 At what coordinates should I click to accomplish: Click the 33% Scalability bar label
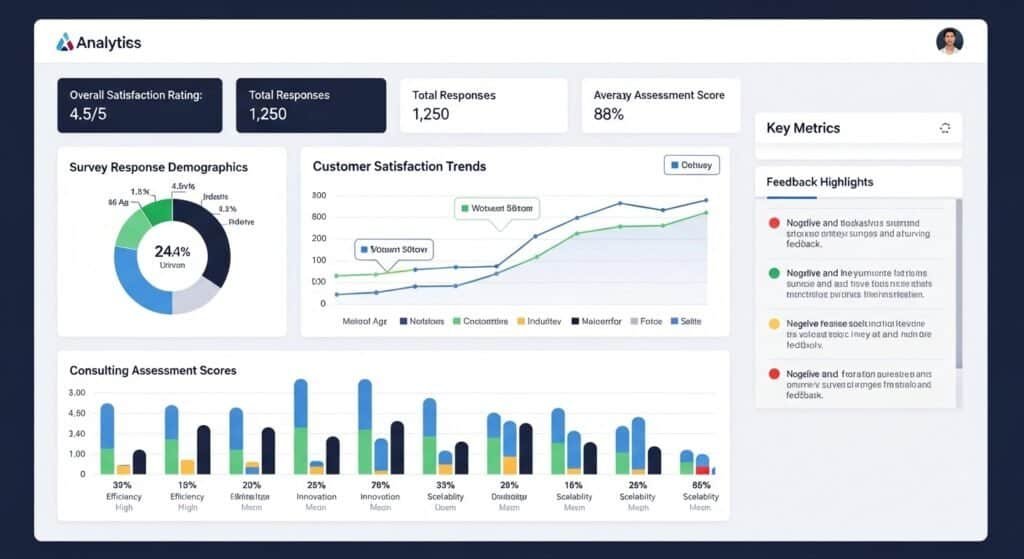click(x=445, y=485)
